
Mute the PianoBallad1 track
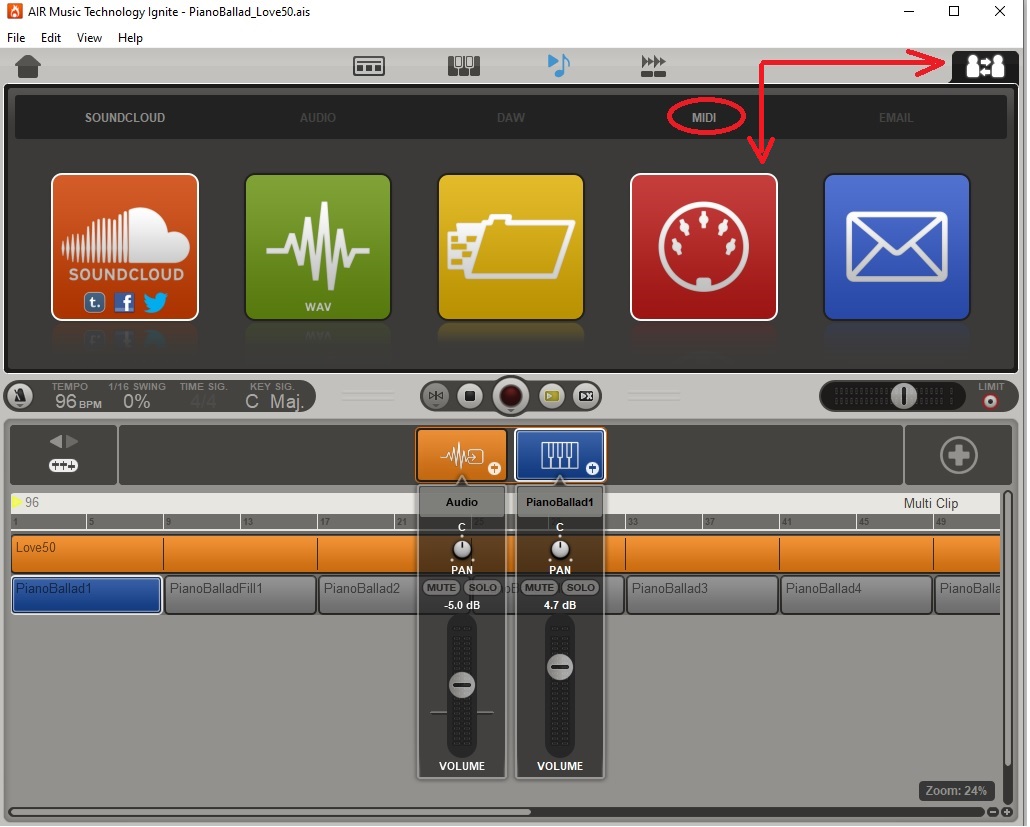[539, 588]
